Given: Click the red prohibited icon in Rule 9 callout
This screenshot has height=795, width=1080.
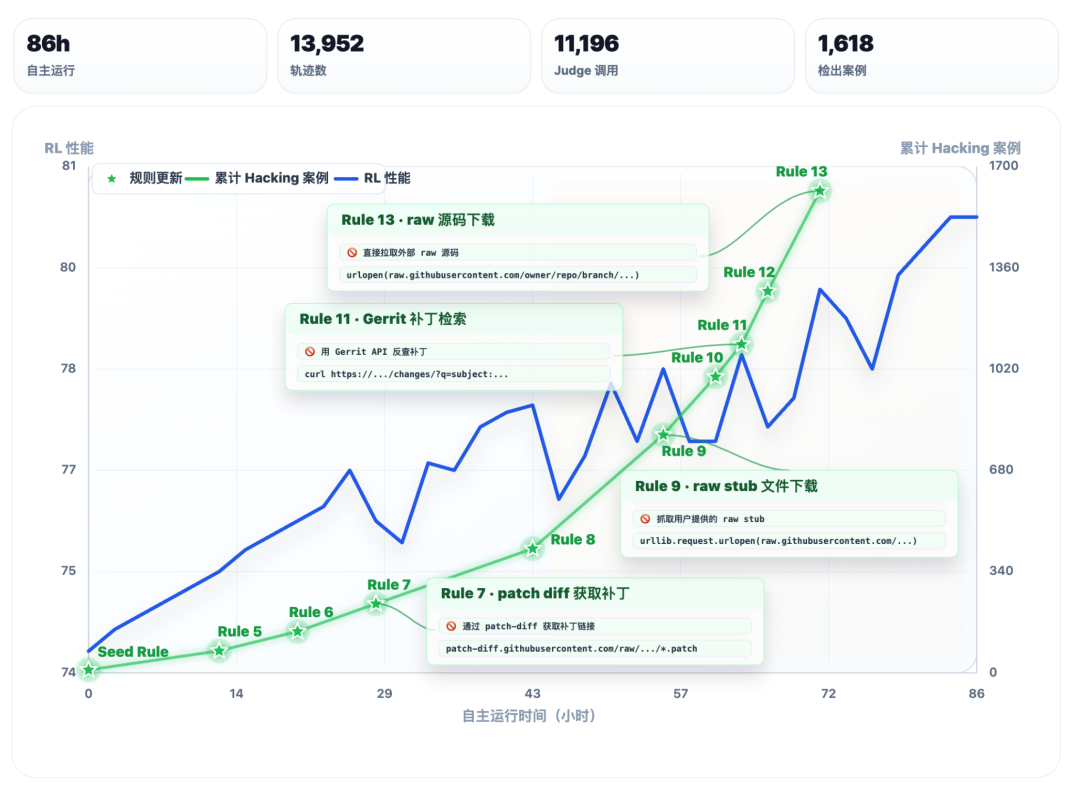Looking at the screenshot, I should pos(645,519).
